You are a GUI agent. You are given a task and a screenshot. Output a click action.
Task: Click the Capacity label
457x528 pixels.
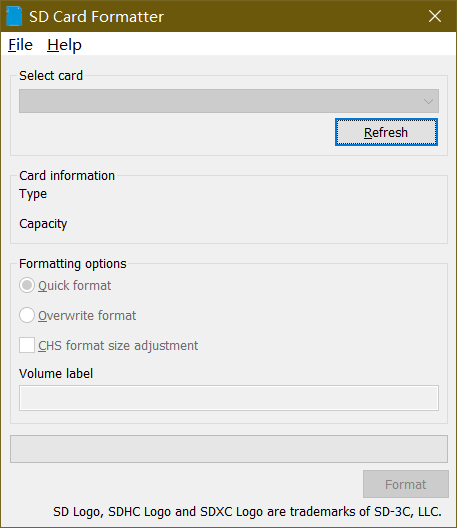coord(43,224)
